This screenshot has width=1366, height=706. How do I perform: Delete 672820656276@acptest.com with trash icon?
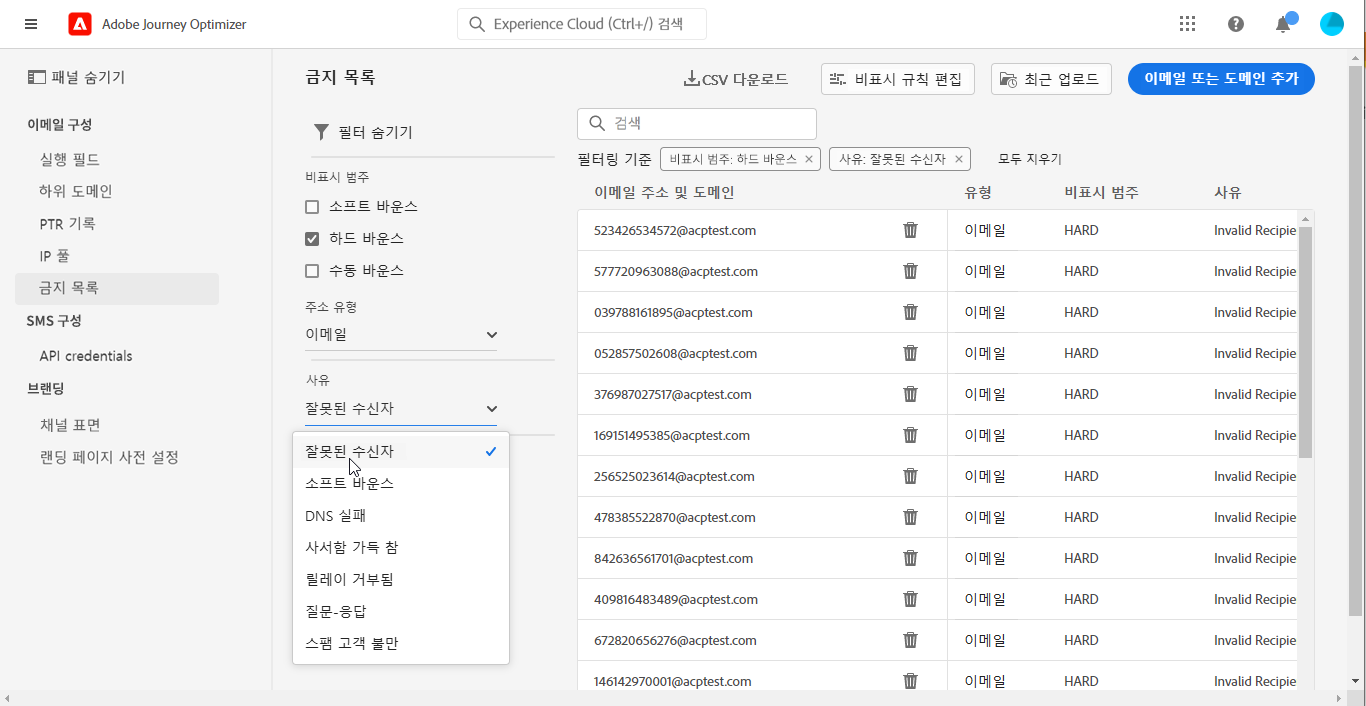point(910,640)
